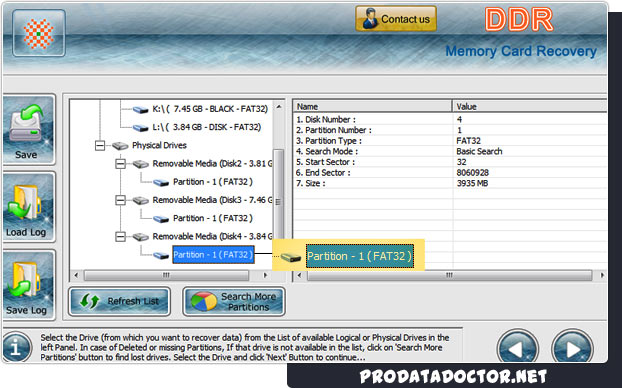Select the L:\ 3.84 GB DISK drive
The height and width of the screenshot is (388, 622).
point(207,127)
